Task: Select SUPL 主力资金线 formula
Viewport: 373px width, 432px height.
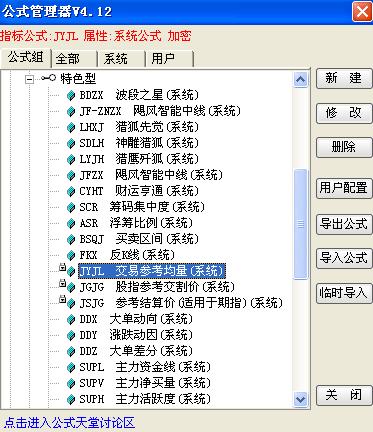Action: coord(145,368)
